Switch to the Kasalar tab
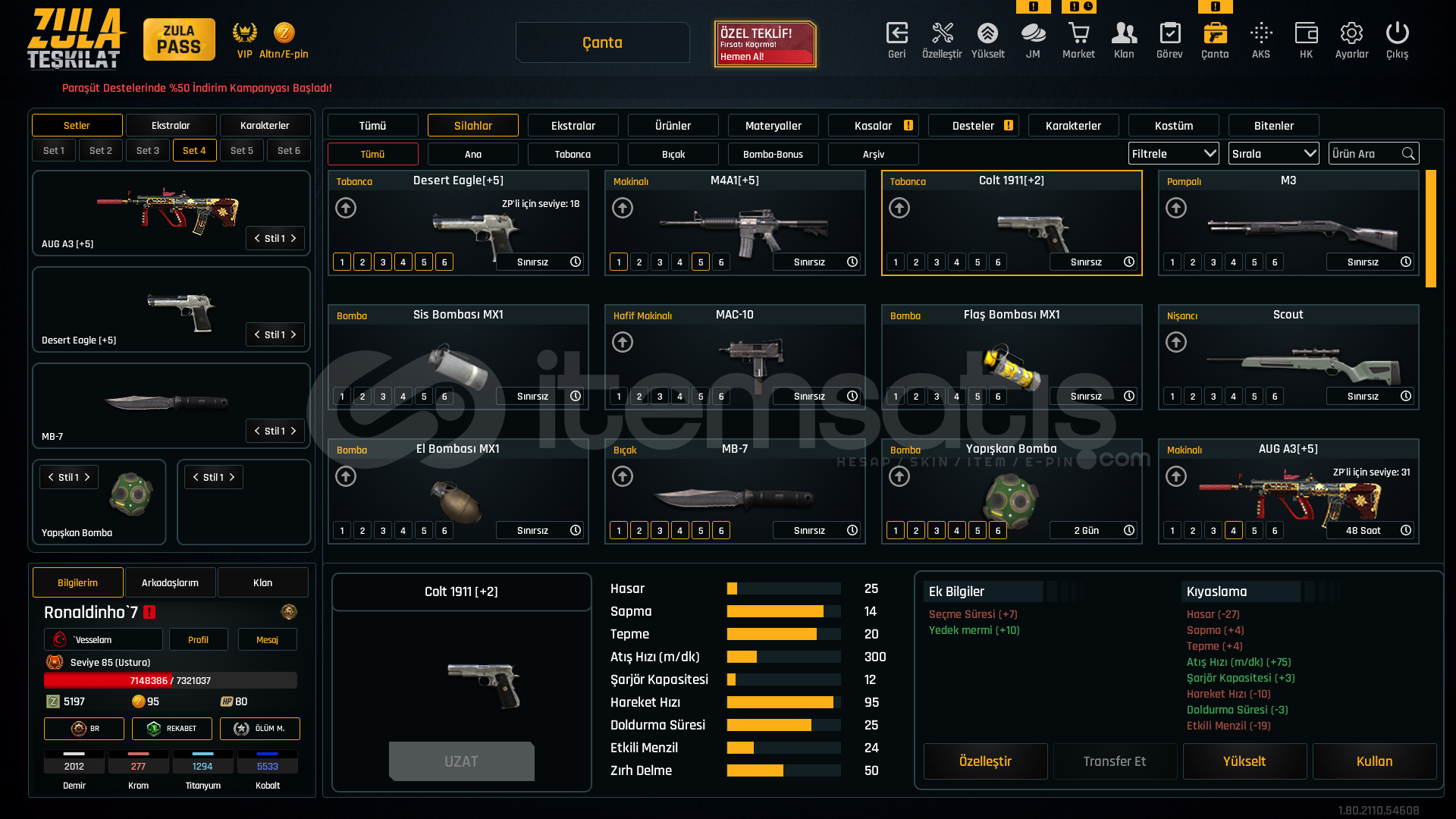 (x=873, y=126)
